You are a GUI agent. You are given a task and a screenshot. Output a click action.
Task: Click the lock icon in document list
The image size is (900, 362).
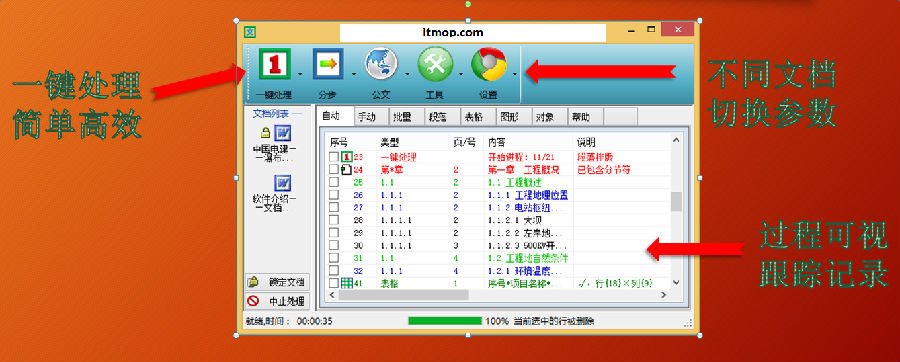(265, 133)
